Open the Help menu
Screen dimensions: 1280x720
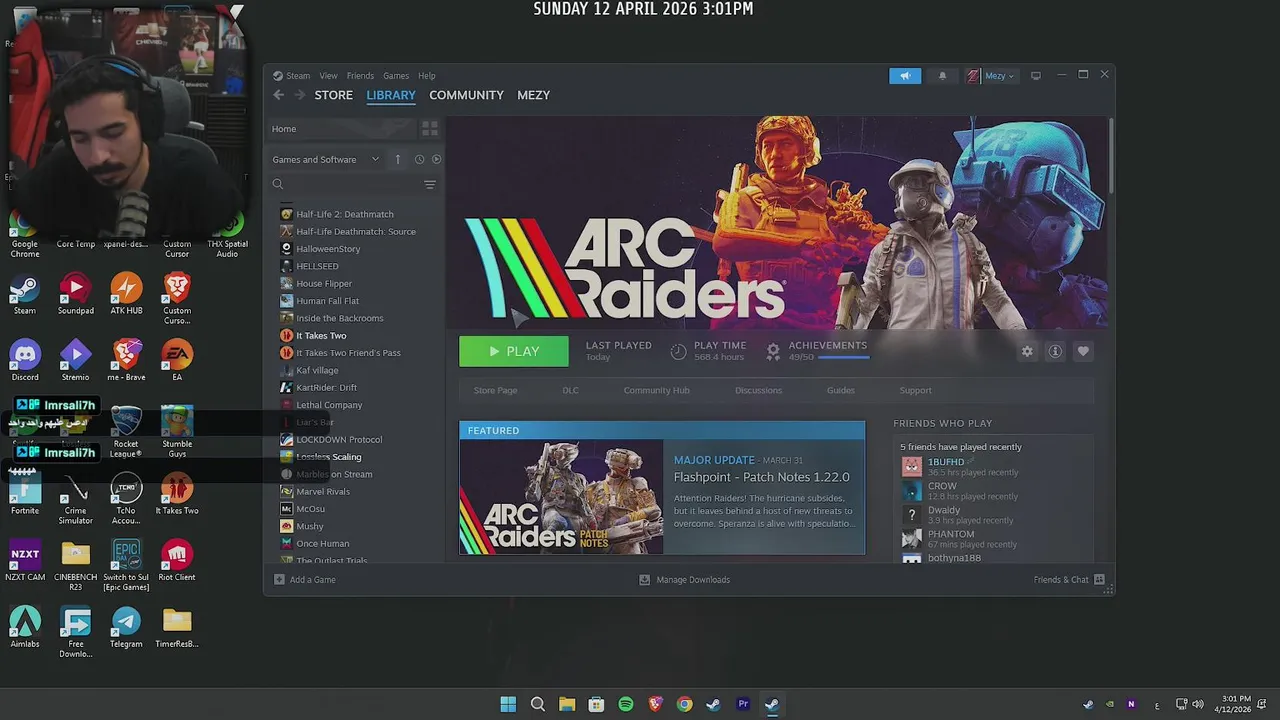[x=427, y=76]
